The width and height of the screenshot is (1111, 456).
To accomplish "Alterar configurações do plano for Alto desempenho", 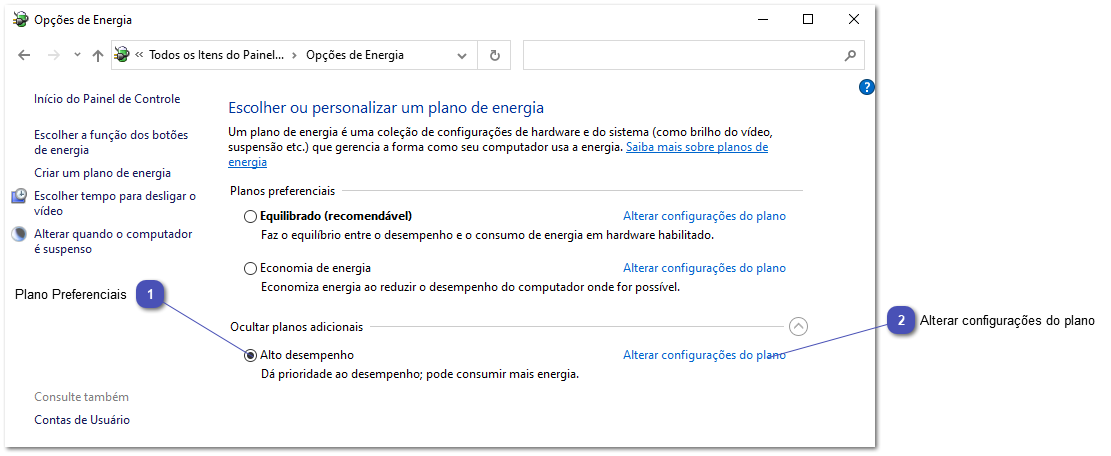I will (704, 355).
